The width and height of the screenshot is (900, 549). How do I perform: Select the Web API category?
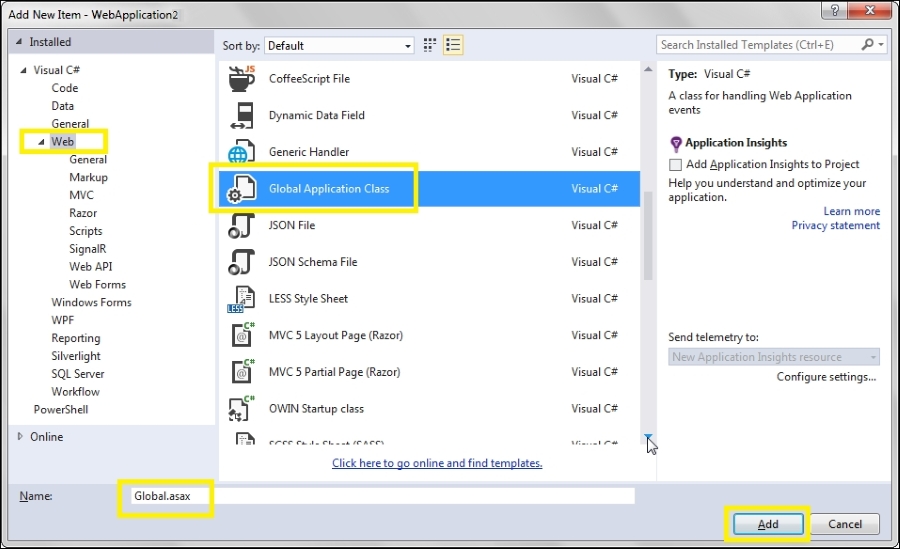(x=91, y=266)
